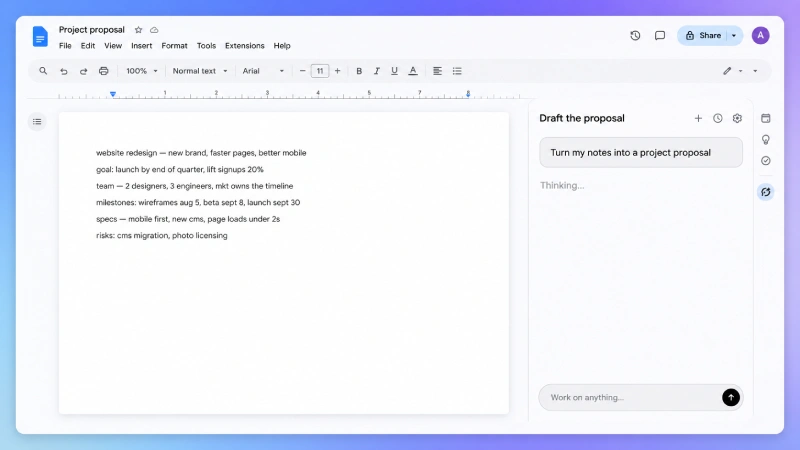Screen dimensions: 800x450
Task: Open the comments panel icon
Action: 660,36
